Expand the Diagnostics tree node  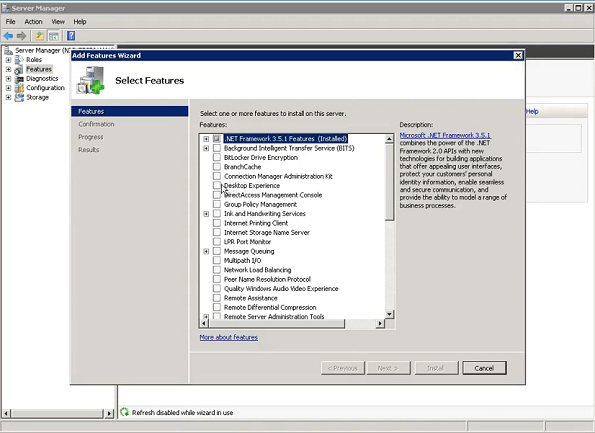coord(8,79)
